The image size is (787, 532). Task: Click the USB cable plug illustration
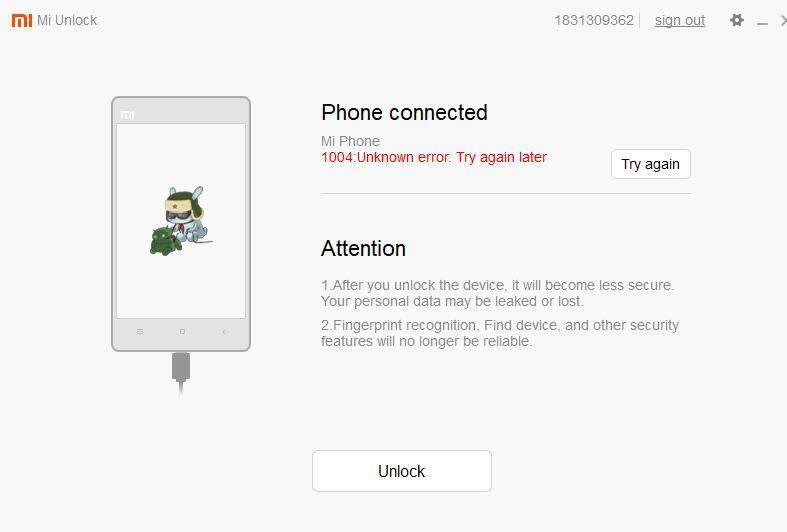[x=181, y=373]
